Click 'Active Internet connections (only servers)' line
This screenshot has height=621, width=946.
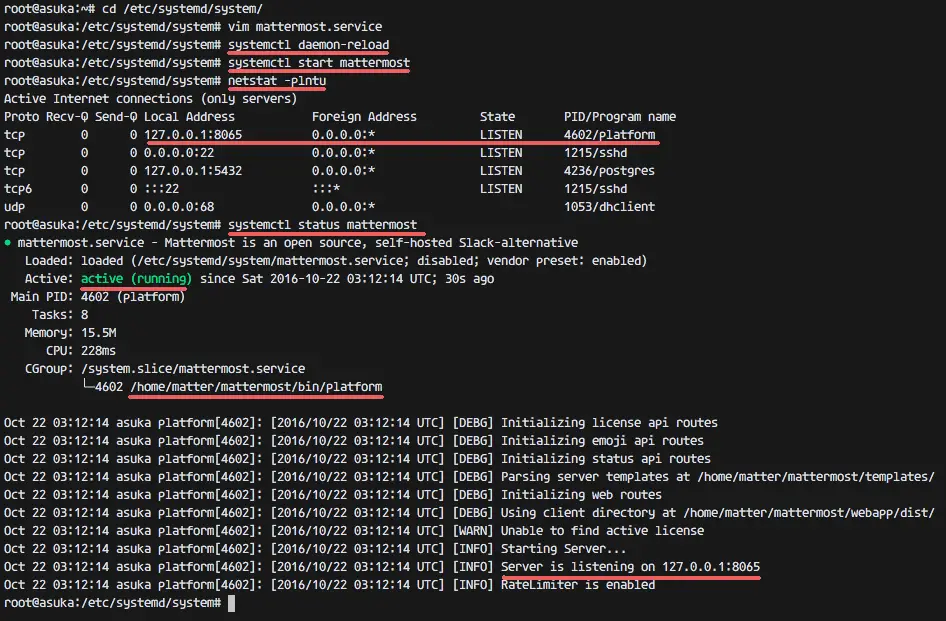(x=150, y=99)
